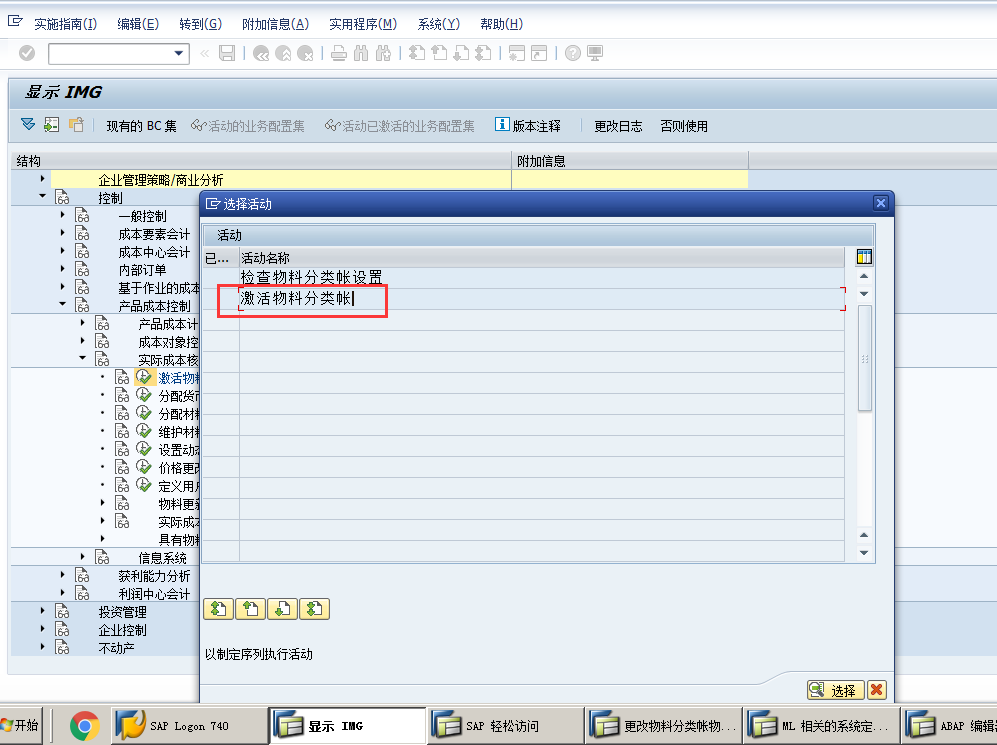Click the first green execute icon in dialog

coord(218,608)
